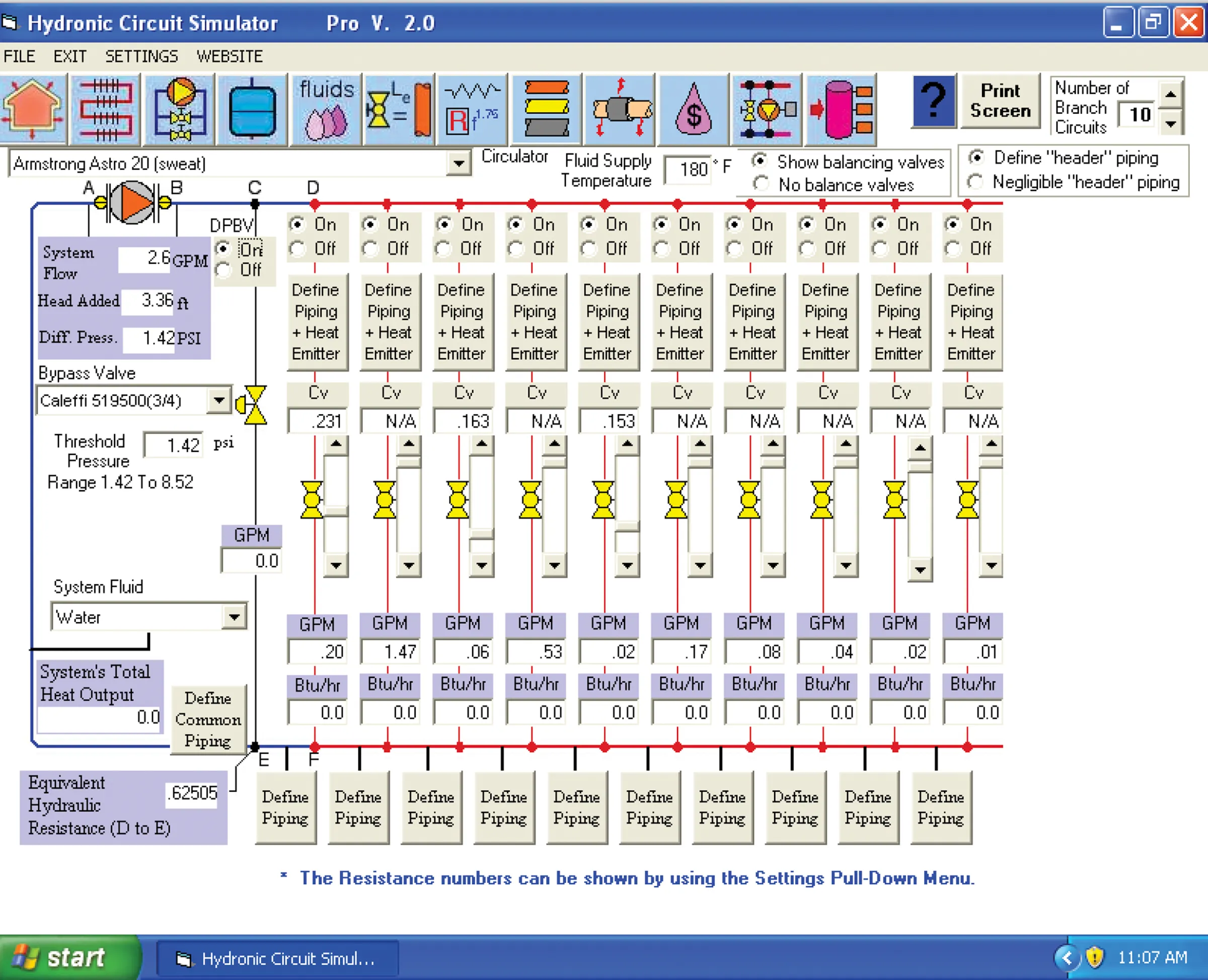Click the Windows start button
The width and height of the screenshot is (1208, 980).
tap(69, 957)
